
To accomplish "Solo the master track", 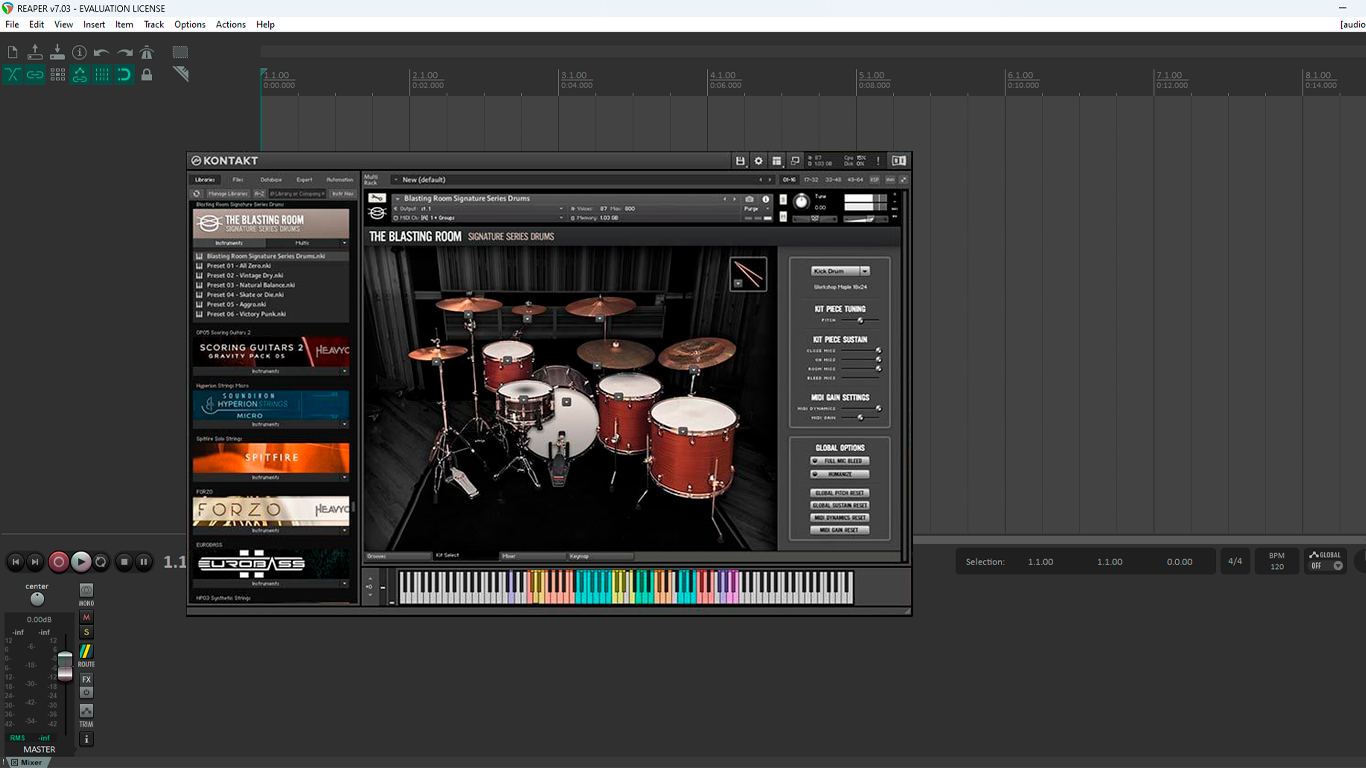I will coord(86,632).
